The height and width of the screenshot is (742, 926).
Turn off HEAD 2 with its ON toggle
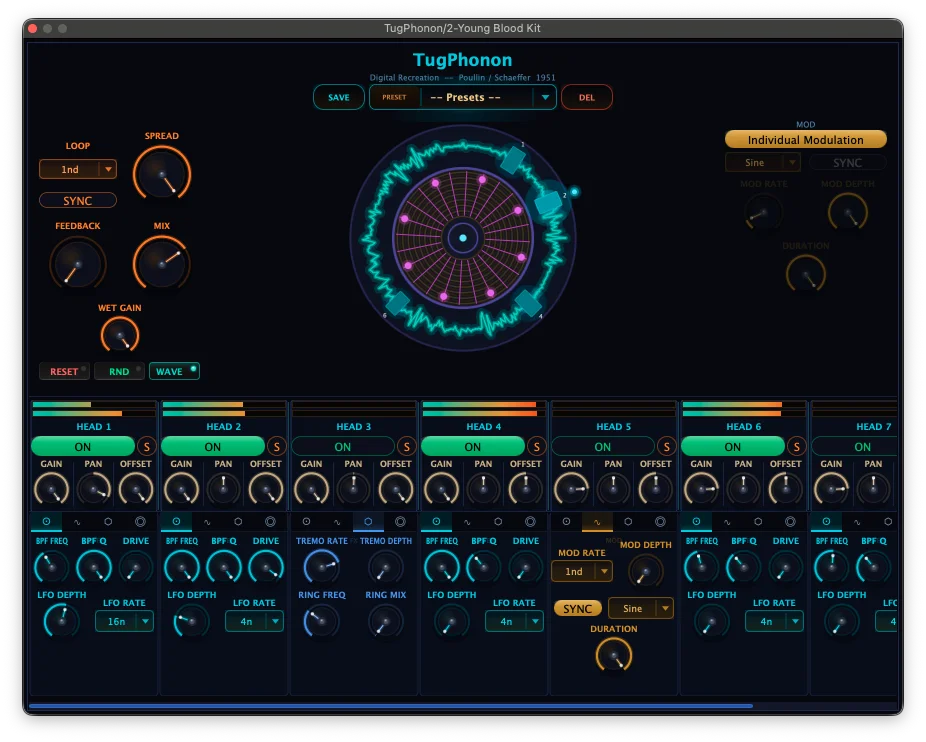point(213,447)
